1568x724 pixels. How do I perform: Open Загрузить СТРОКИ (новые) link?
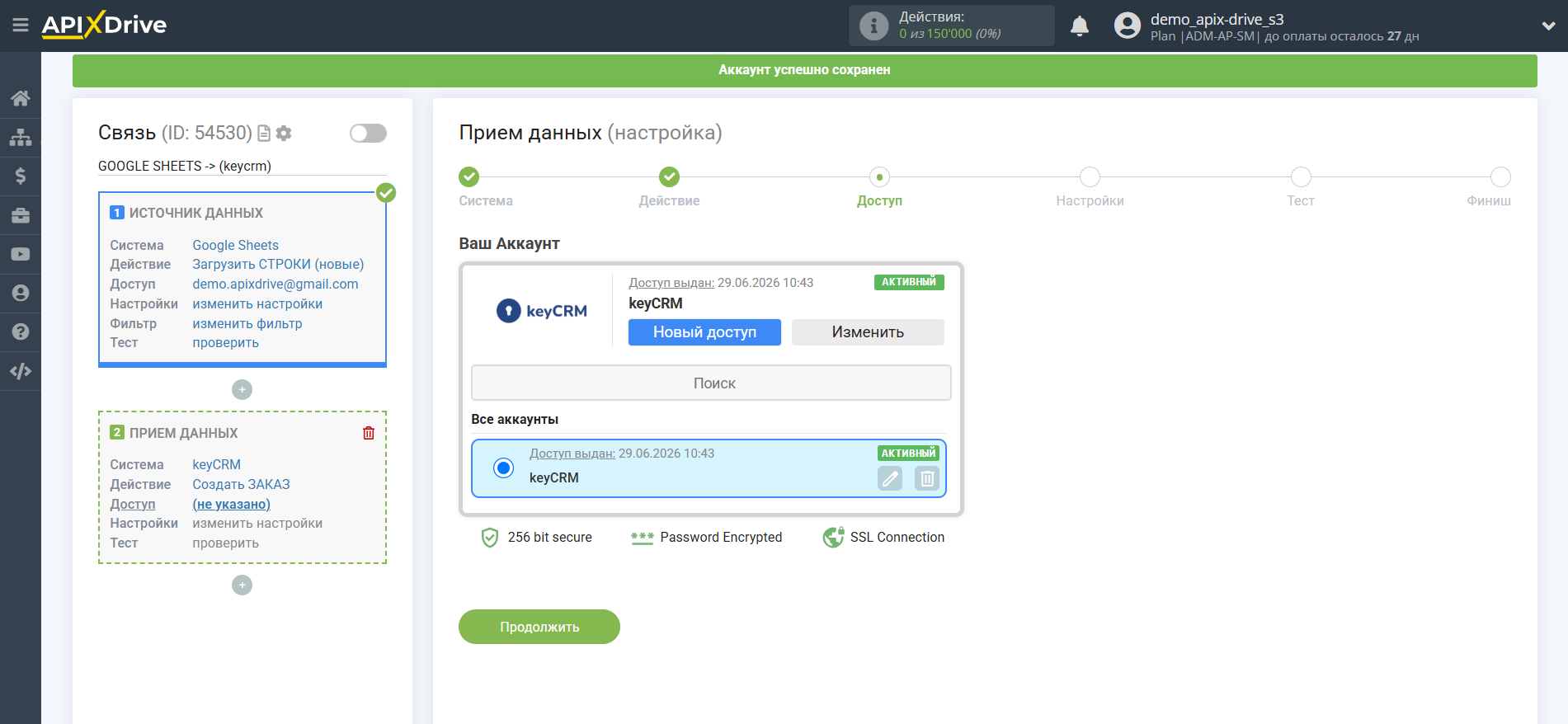pos(278,264)
